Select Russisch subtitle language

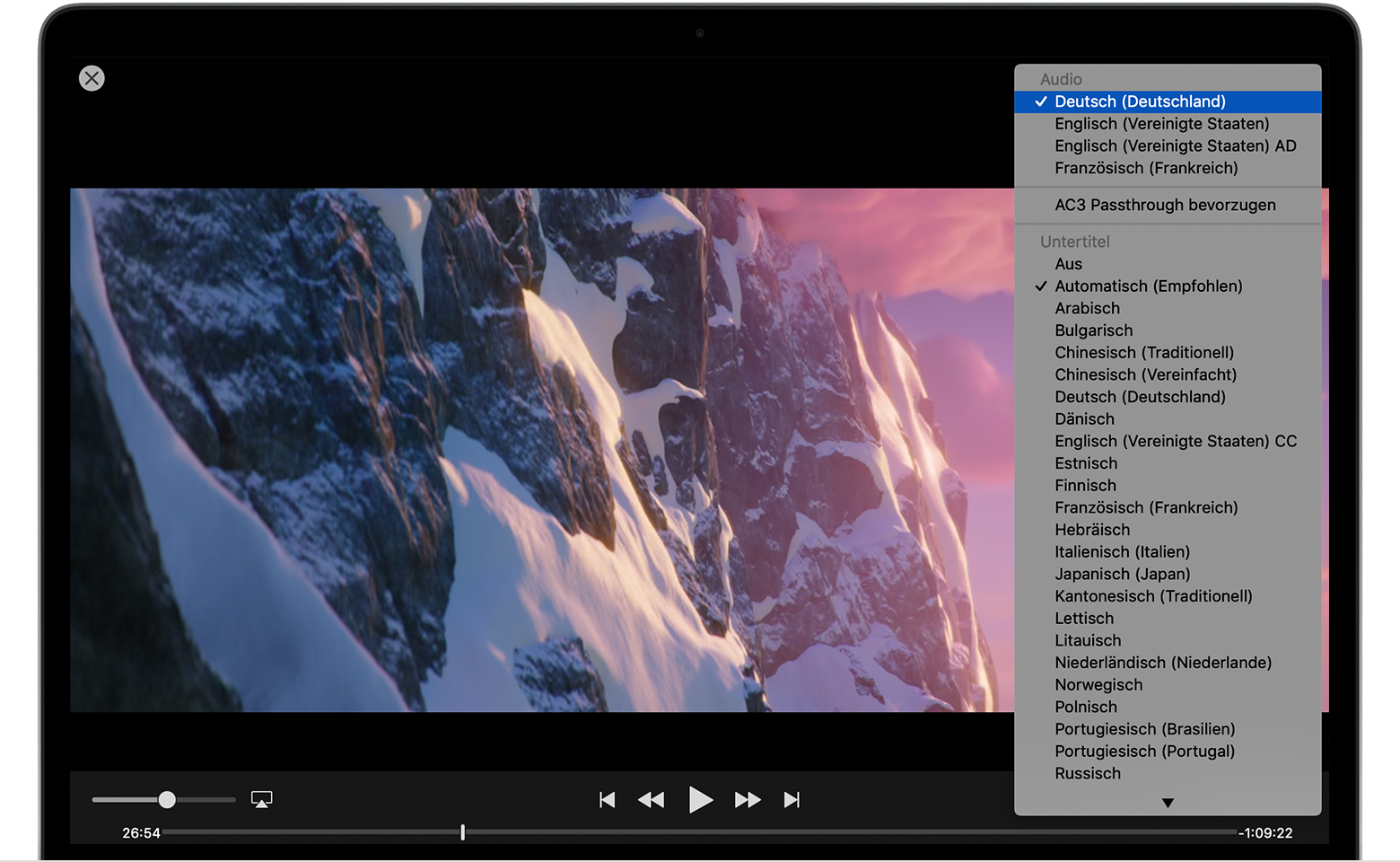pos(1088,773)
